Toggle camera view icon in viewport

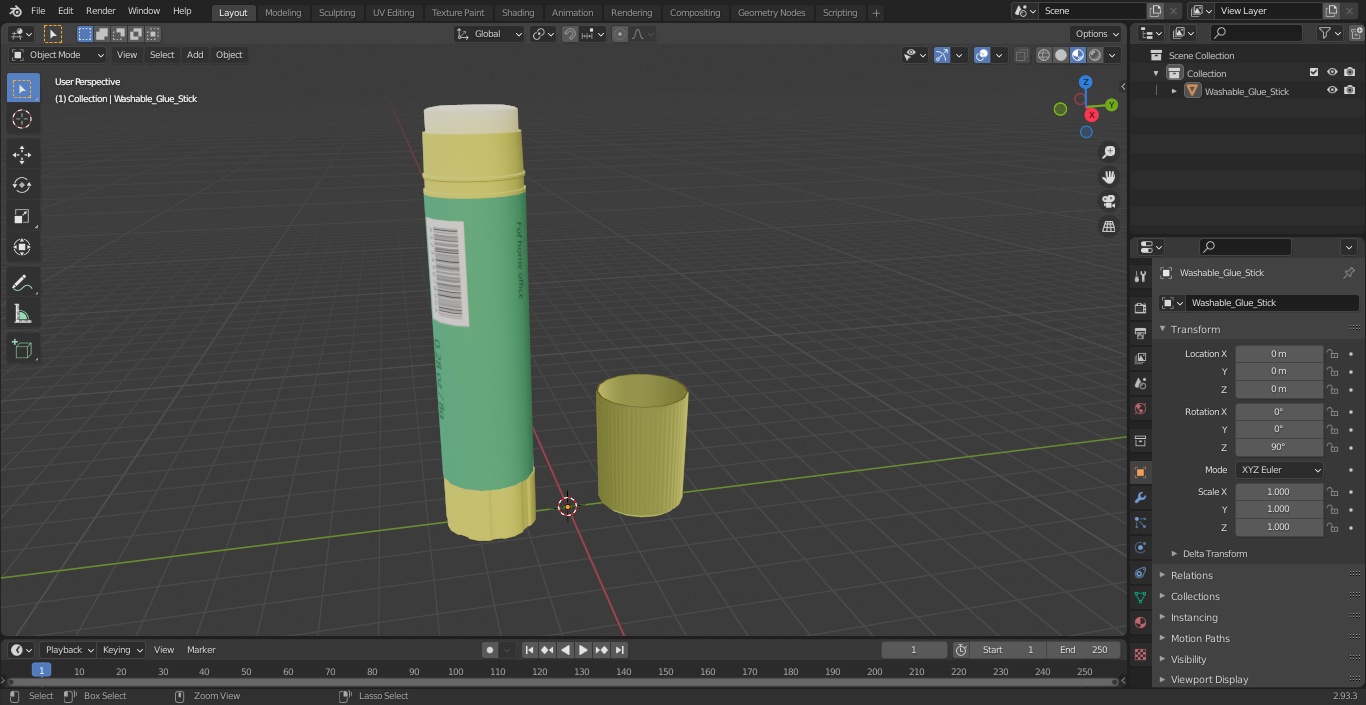point(1108,202)
